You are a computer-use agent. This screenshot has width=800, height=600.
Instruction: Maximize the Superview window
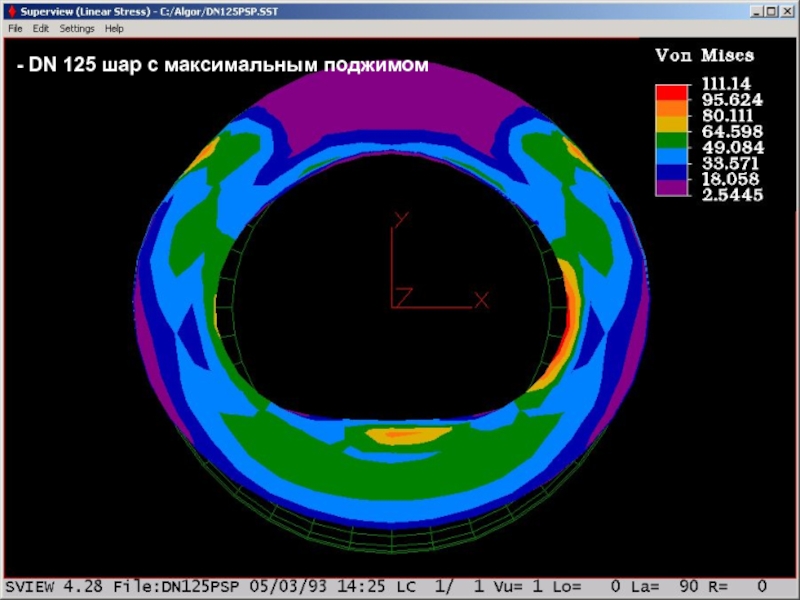(x=772, y=11)
